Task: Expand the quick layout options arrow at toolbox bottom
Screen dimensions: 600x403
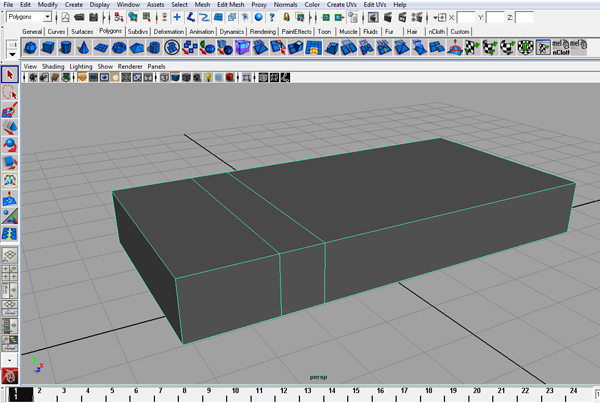Action: tap(10, 360)
